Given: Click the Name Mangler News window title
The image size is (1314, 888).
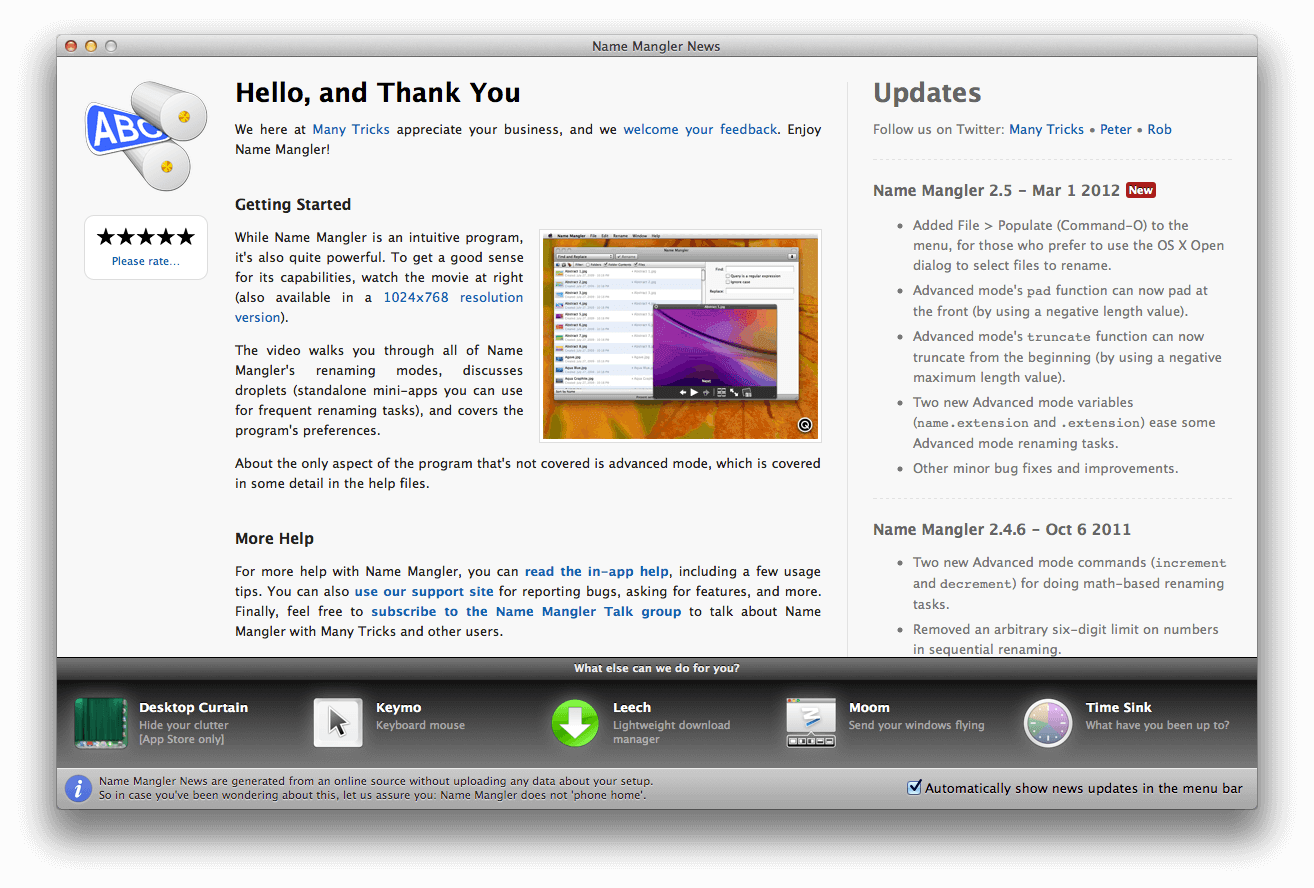Looking at the screenshot, I should coord(656,46).
